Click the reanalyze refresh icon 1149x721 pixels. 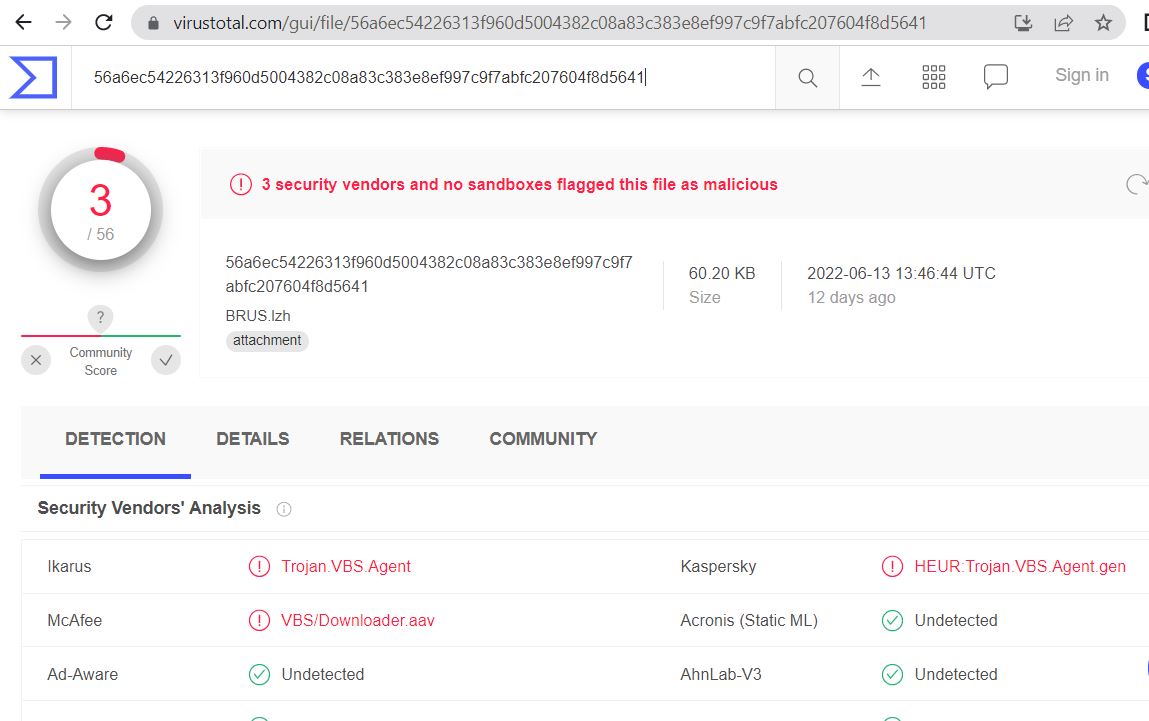(x=1136, y=184)
